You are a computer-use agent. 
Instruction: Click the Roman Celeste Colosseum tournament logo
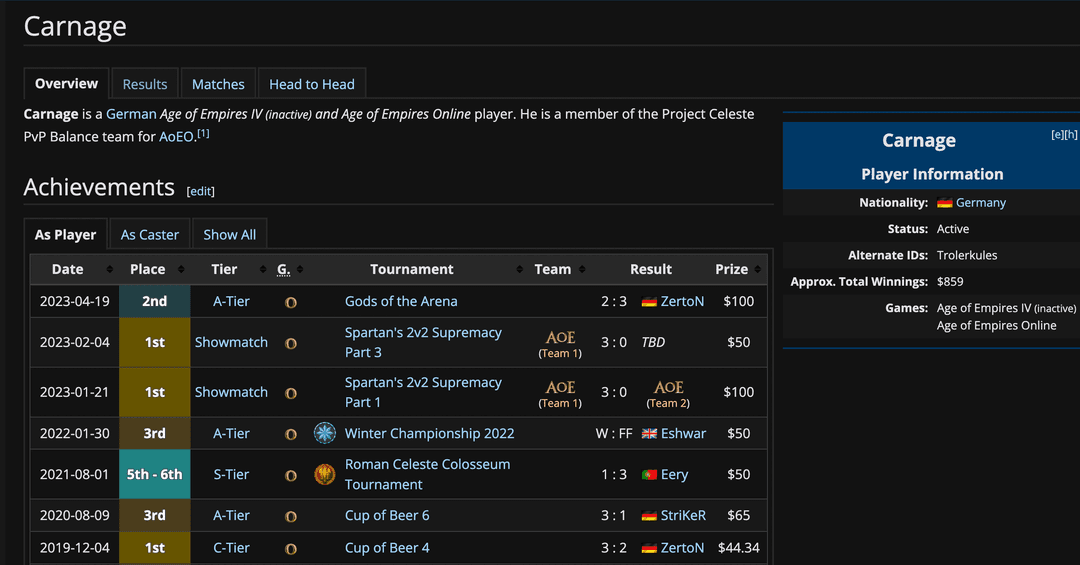pyautogui.click(x=324, y=475)
